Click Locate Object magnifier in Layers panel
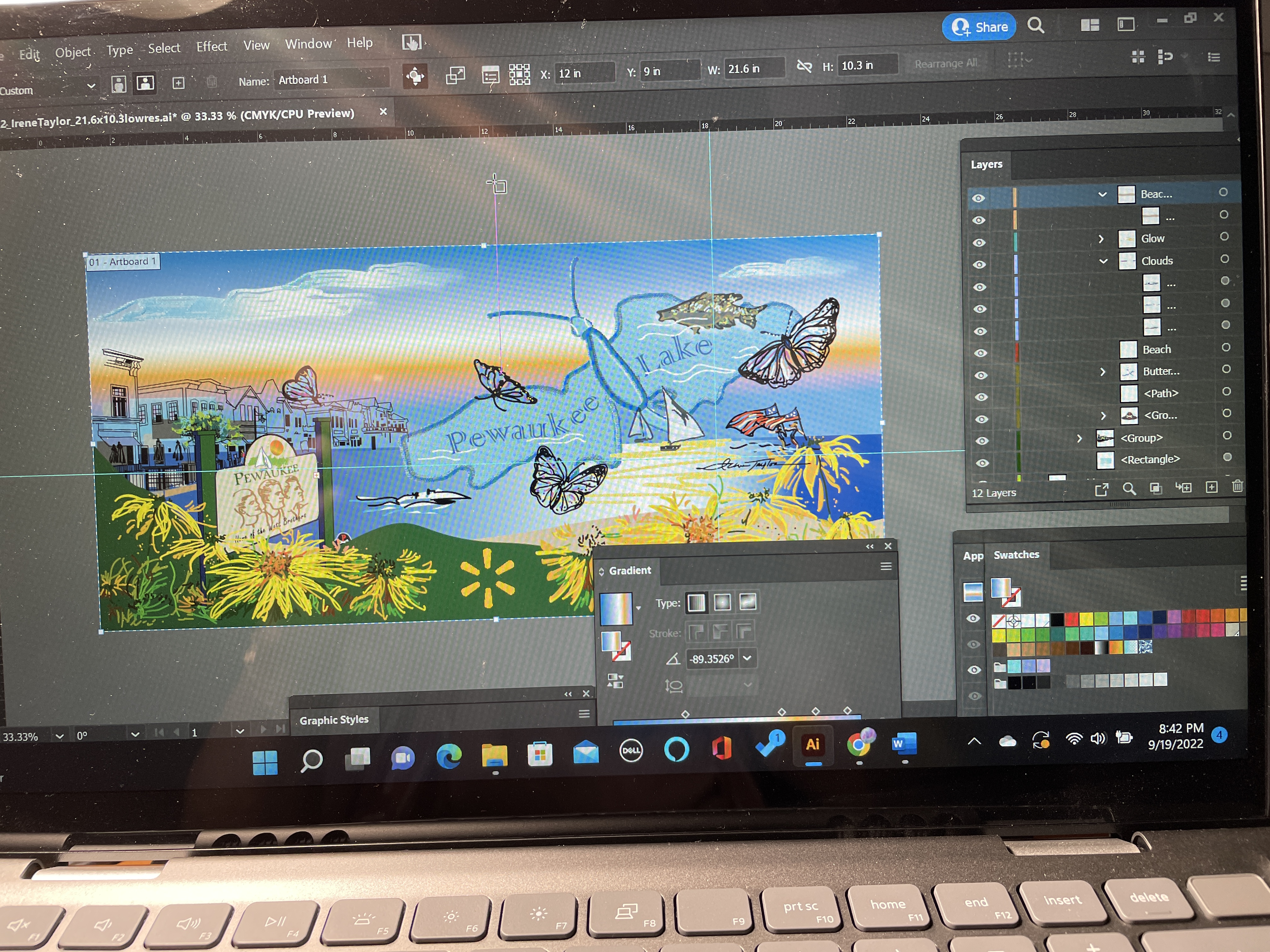The image size is (1270, 952). tap(1129, 489)
